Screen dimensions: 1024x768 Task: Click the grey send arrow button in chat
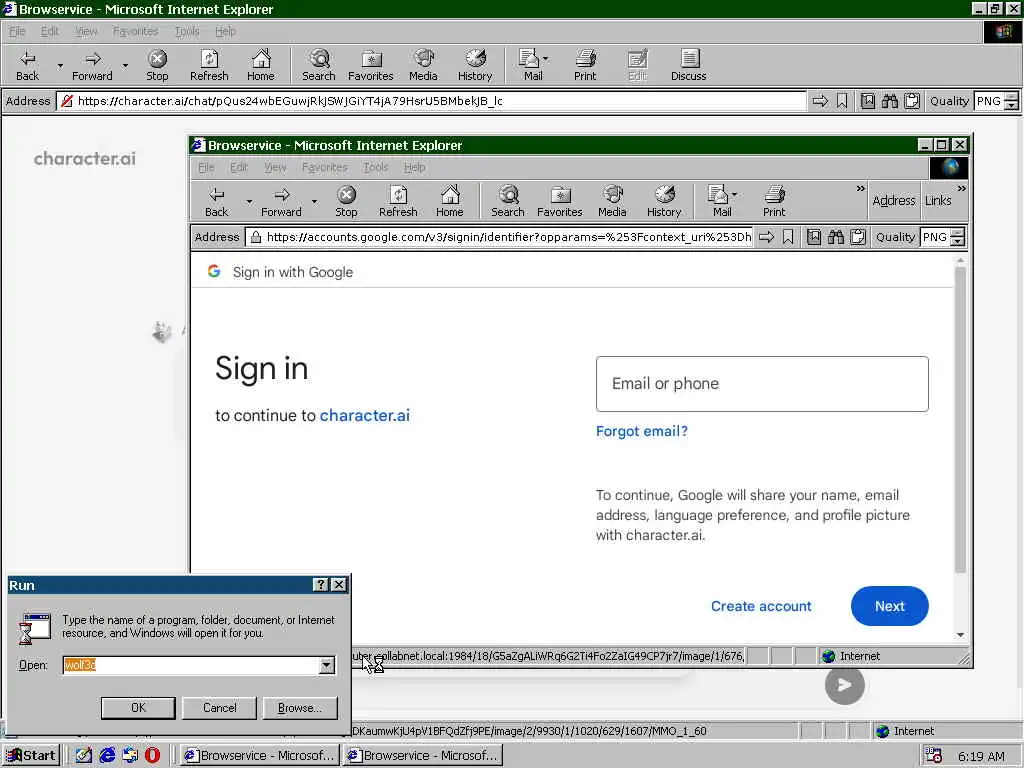point(844,685)
